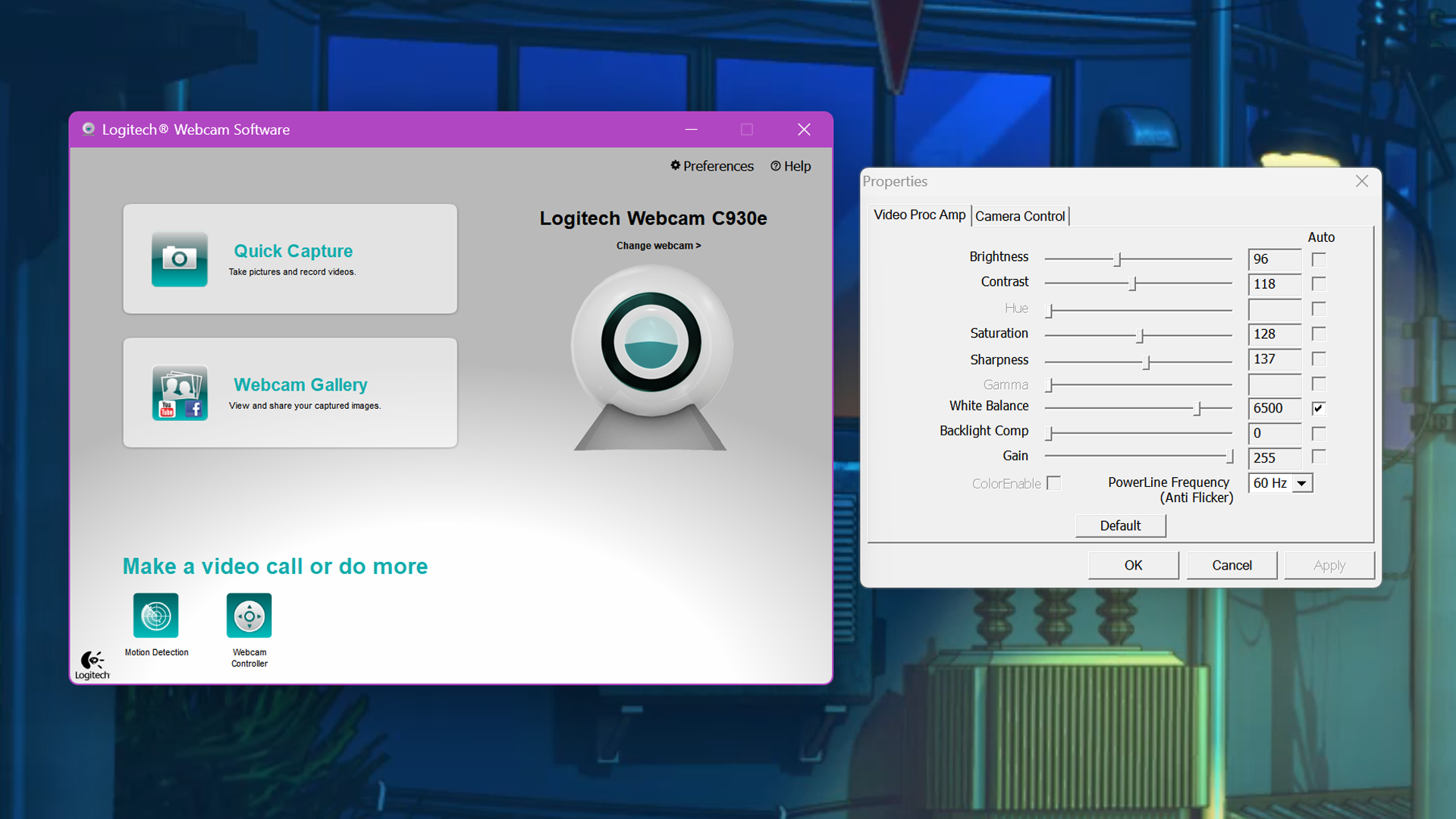
Task: Minimize the Logitech Webcam Software window
Action: 691,130
